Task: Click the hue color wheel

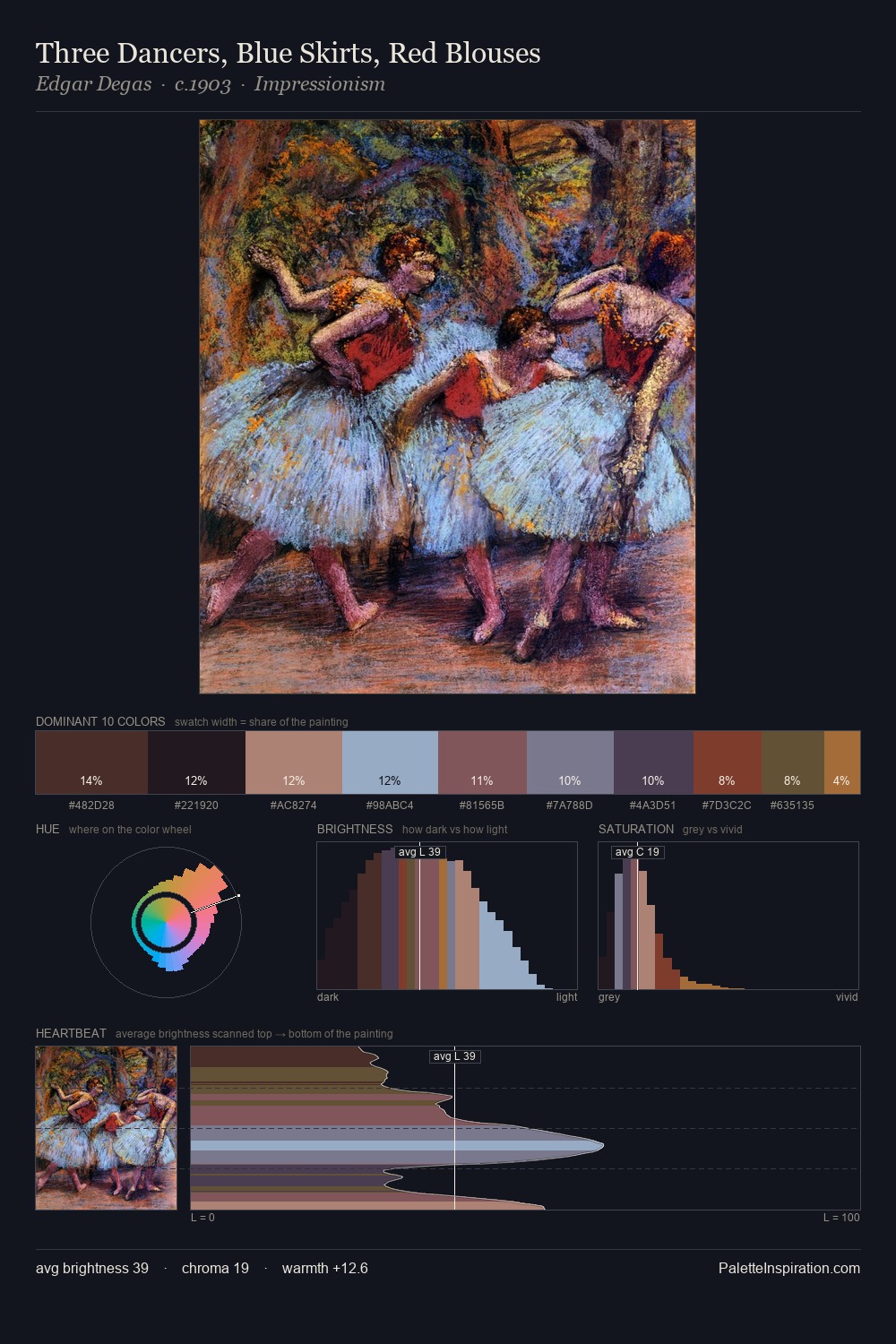Action: [x=166, y=922]
